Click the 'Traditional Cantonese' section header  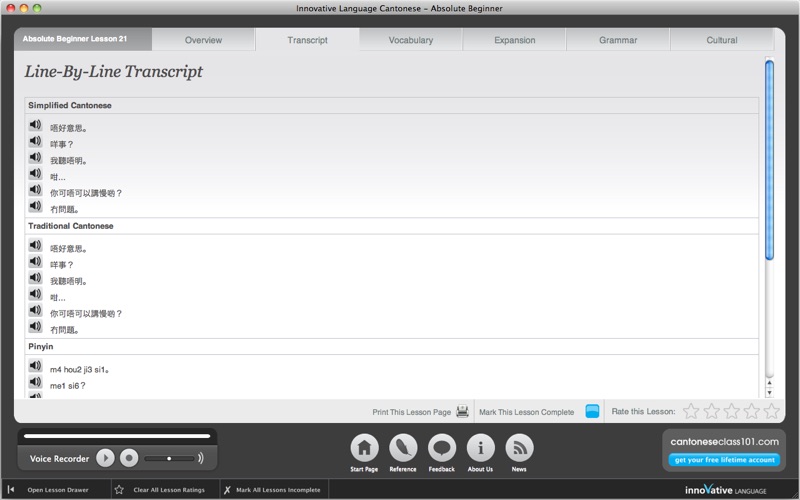pos(71,226)
